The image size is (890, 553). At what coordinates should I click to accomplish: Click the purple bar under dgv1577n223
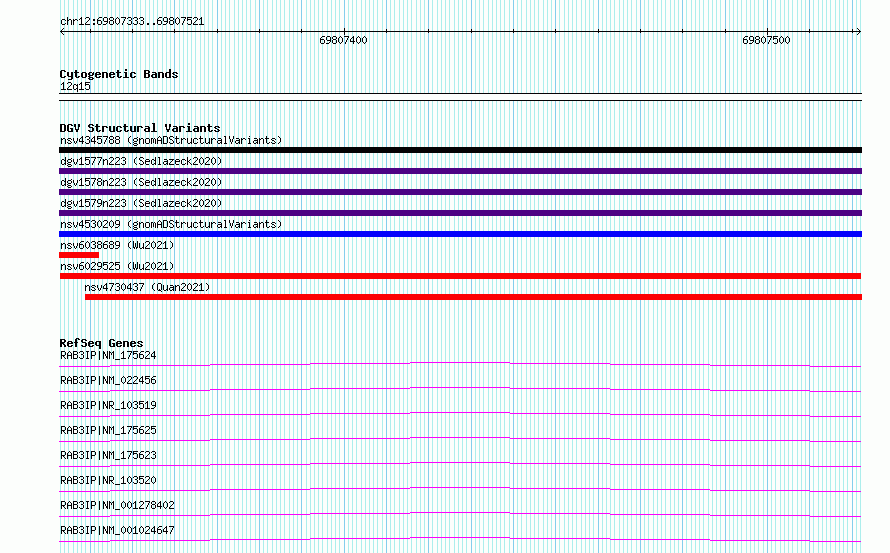coord(460,171)
